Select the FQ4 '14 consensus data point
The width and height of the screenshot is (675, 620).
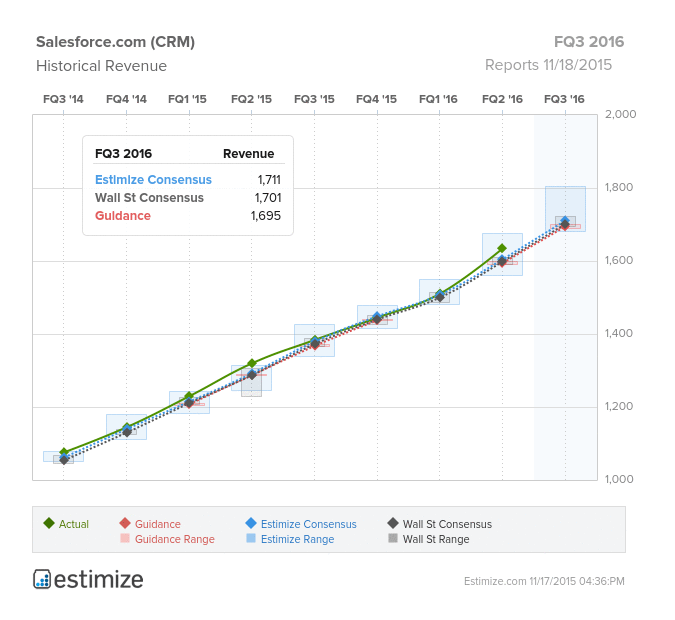pos(127,431)
